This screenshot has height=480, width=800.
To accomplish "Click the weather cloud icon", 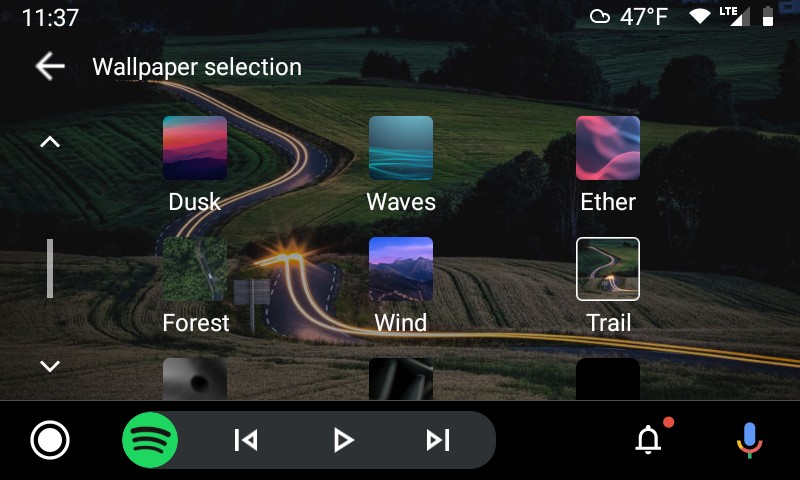I will click(599, 17).
